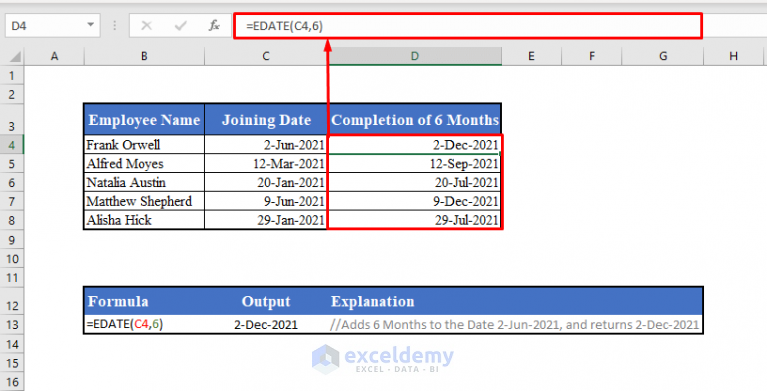Select column E header
767x391 pixels.
[531, 56]
